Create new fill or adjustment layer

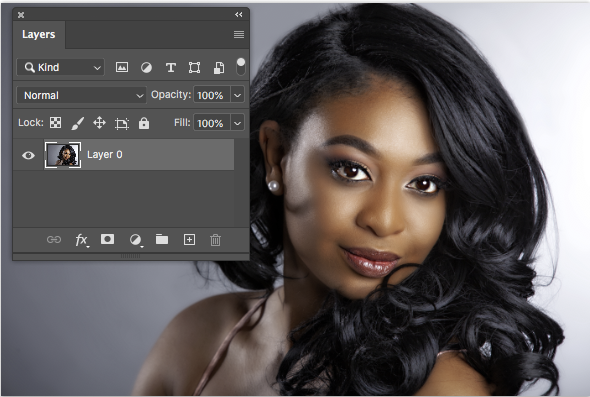tap(136, 240)
